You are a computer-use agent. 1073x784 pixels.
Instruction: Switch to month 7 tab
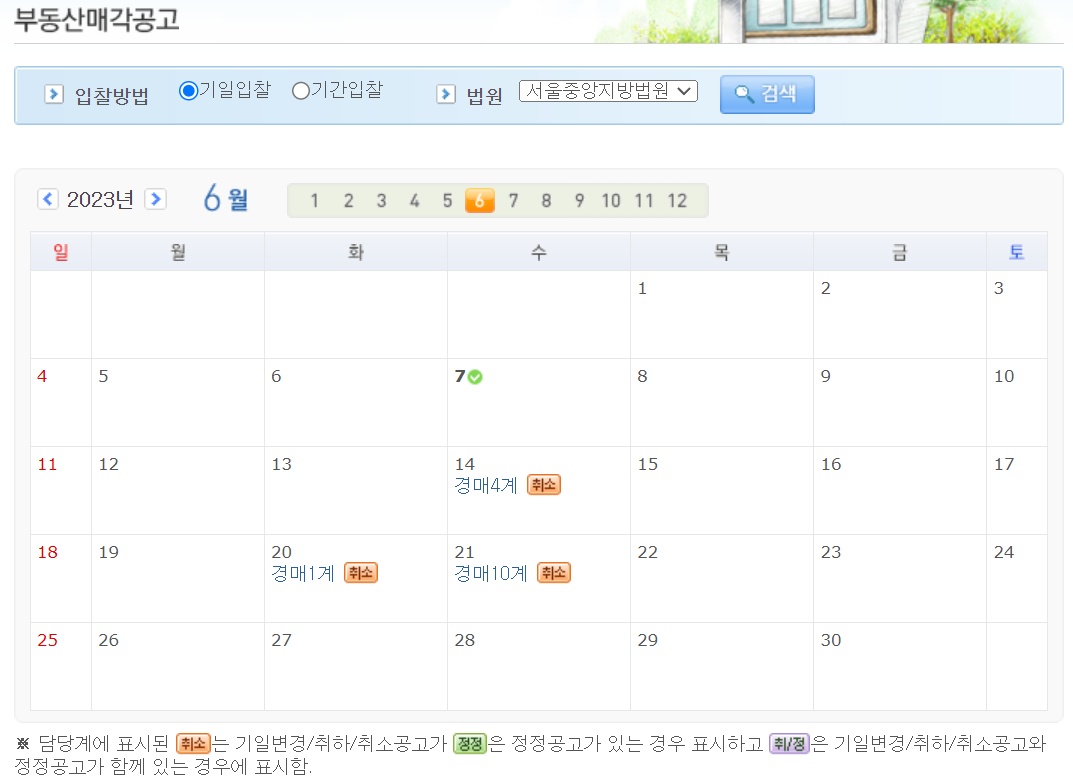coord(513,200)
